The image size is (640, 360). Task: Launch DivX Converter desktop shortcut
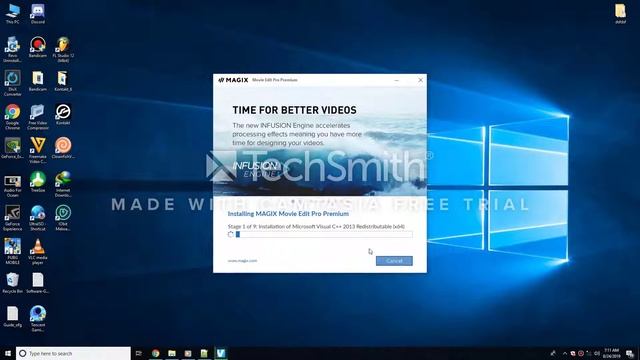(12, 83)
